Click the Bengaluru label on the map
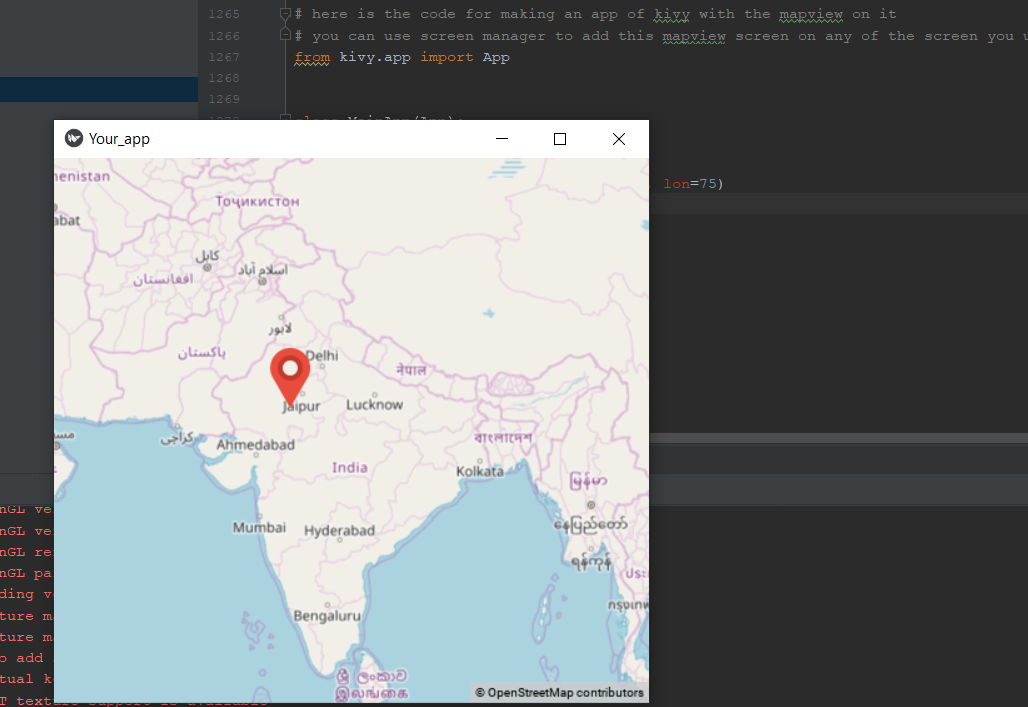1028x707 pixels. [x=327, y=616]
